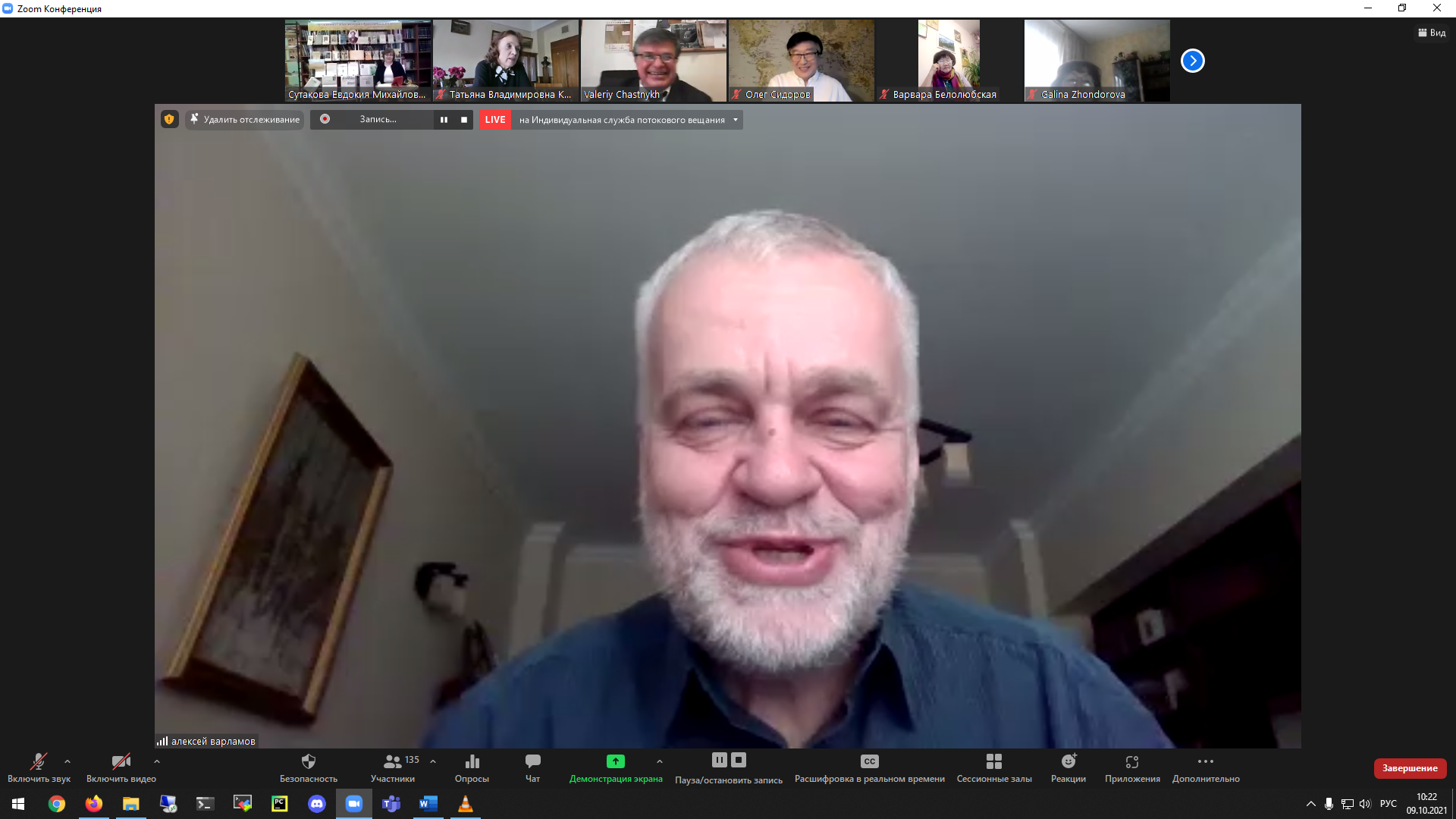
Task: Open Участники participants panel
Action: coord(393,767)
